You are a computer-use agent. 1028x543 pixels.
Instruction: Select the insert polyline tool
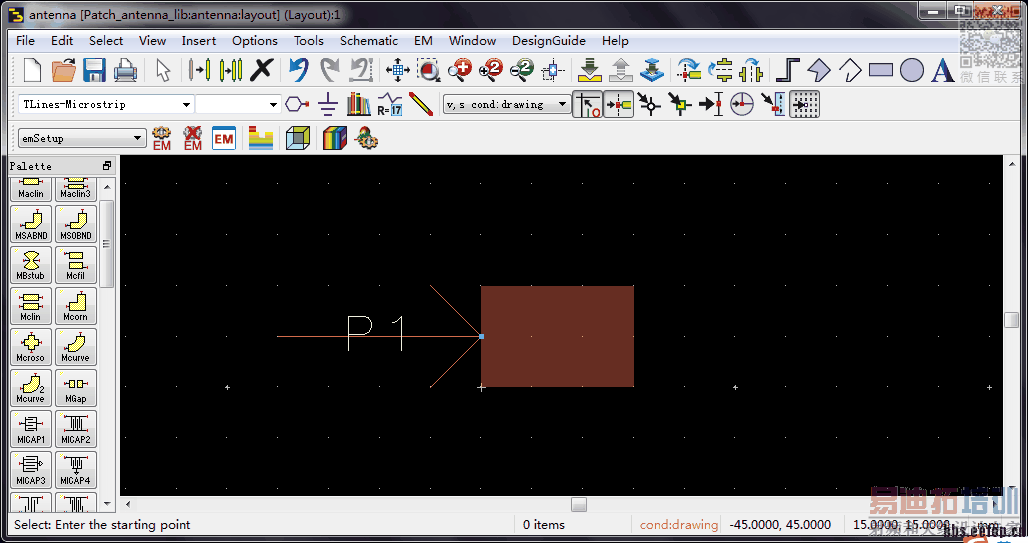coord(850,70)
